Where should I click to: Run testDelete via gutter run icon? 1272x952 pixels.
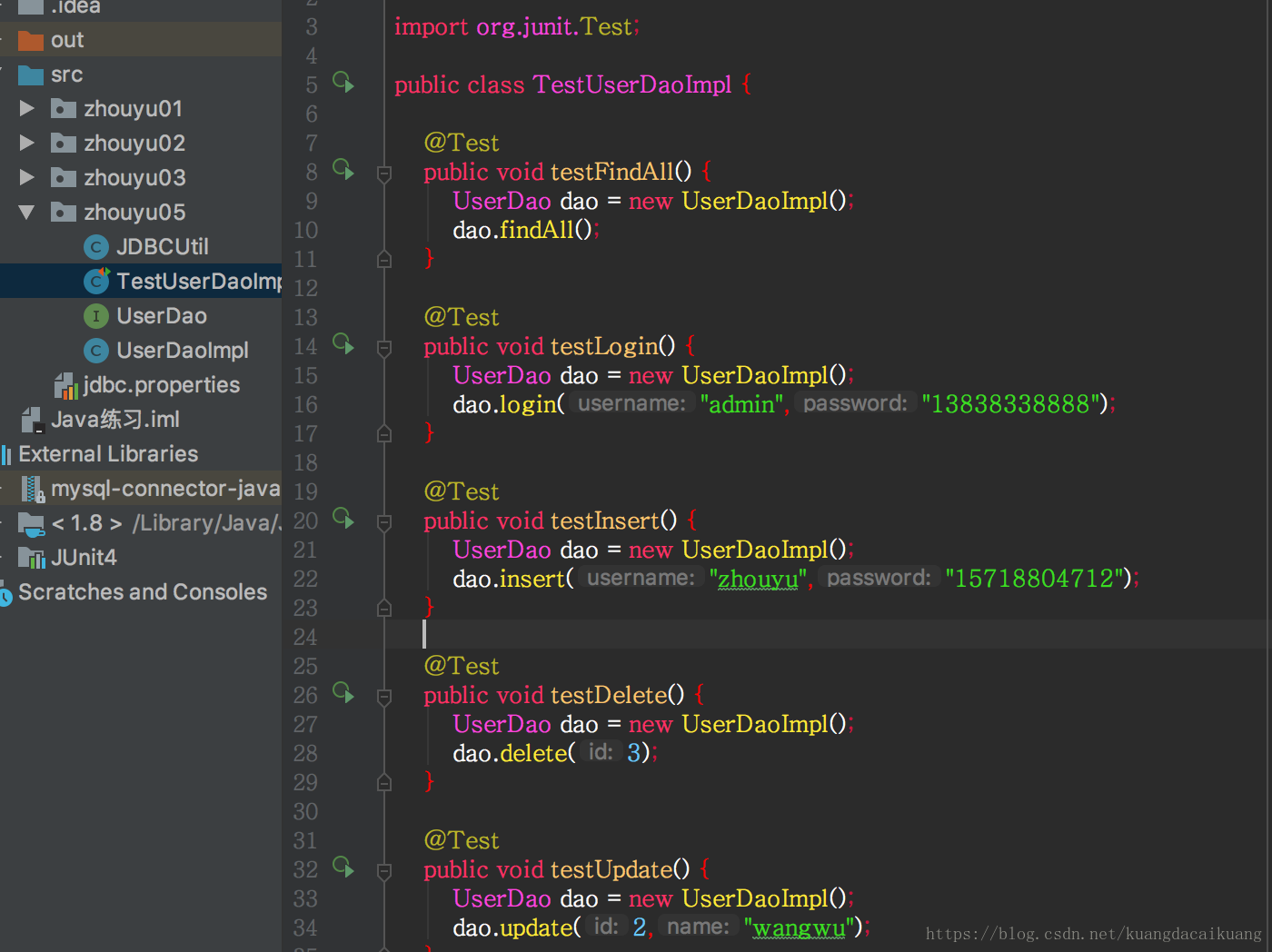(343, 692)
